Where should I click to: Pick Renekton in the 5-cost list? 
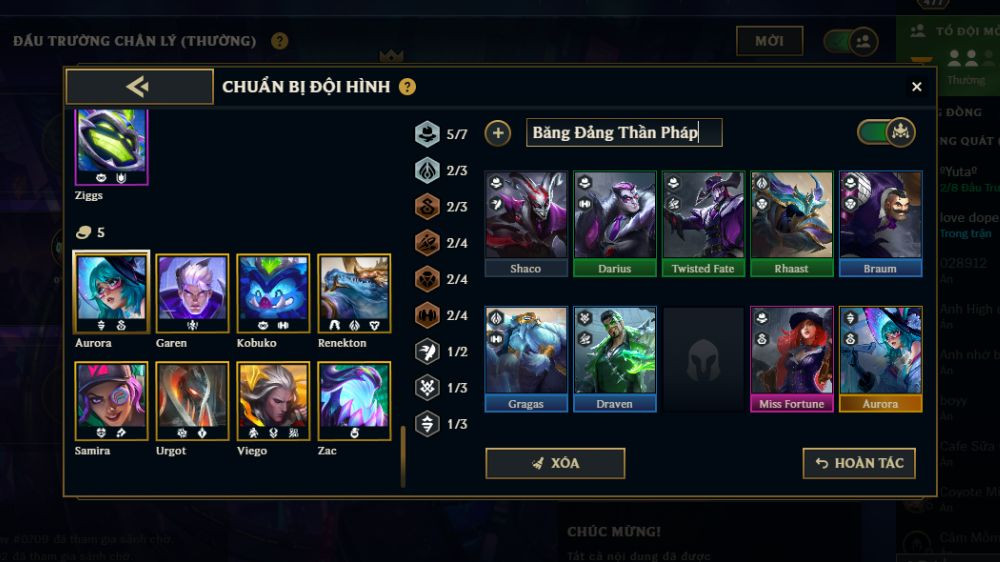[354, 293]
